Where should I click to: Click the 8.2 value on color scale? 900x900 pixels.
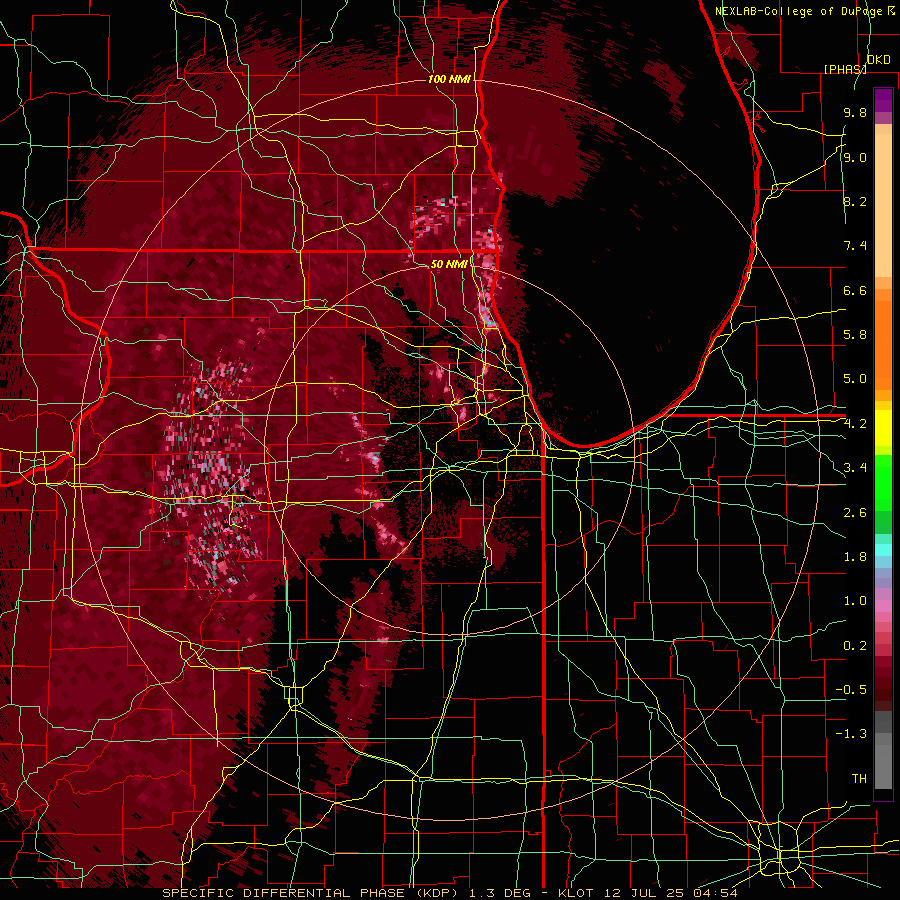coord(855,201)
